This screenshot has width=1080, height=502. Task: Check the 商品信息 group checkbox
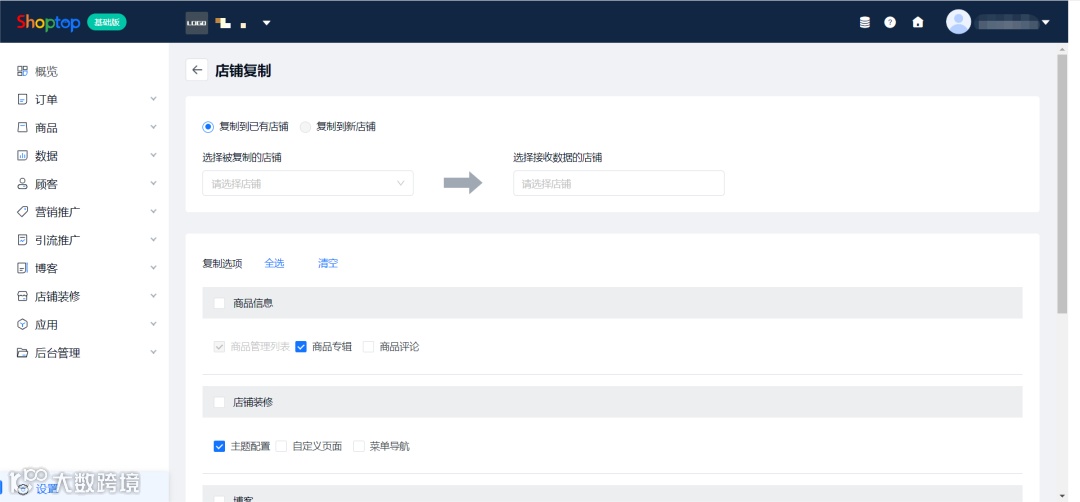[x=220, y=303]
